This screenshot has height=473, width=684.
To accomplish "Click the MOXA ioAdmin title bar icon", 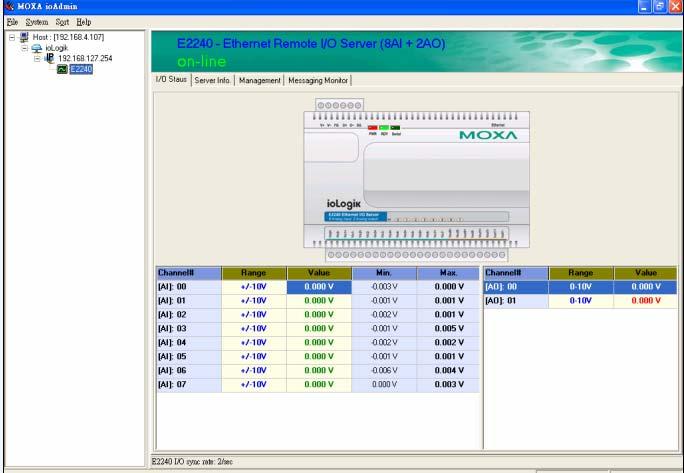I will [9, 6].
